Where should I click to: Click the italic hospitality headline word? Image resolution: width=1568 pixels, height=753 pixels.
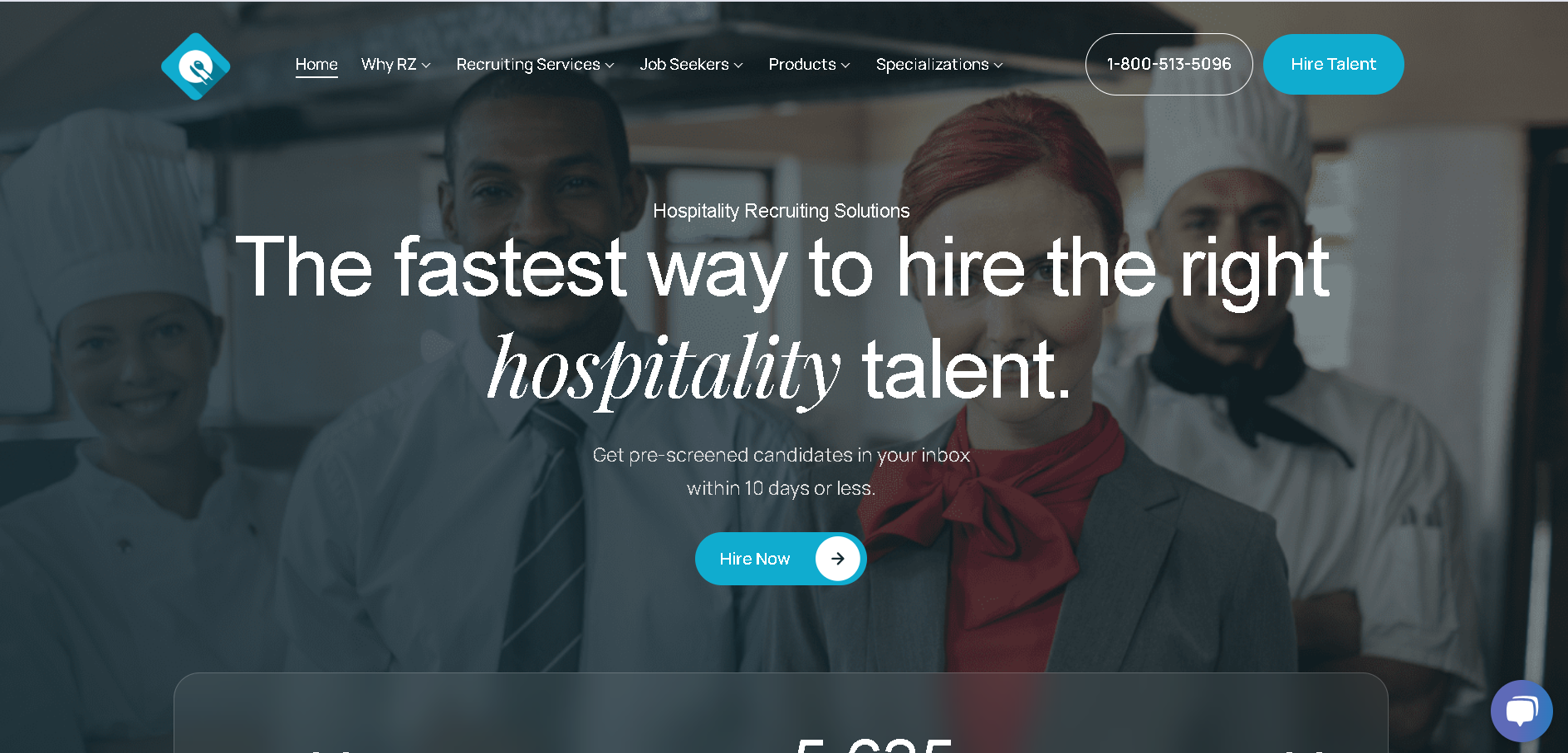click(664, 368)
